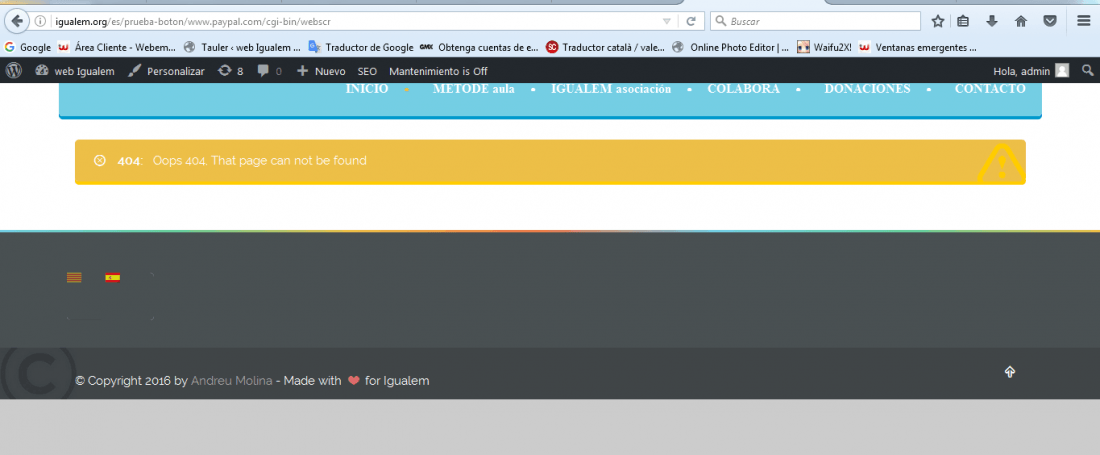
Task: Open the Nuevo add-new menu
Action: pyautogui.click(x=321, y=71)
